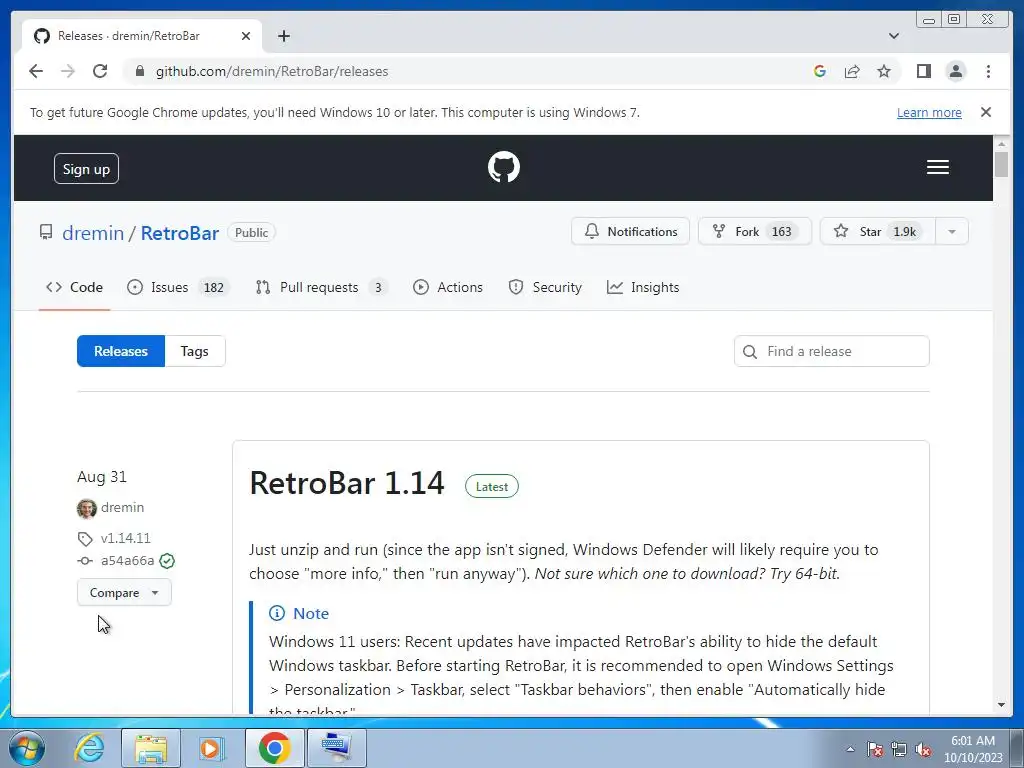Open Windows Media Player from taskbar
1024x768 pixels.
[210, 748]
